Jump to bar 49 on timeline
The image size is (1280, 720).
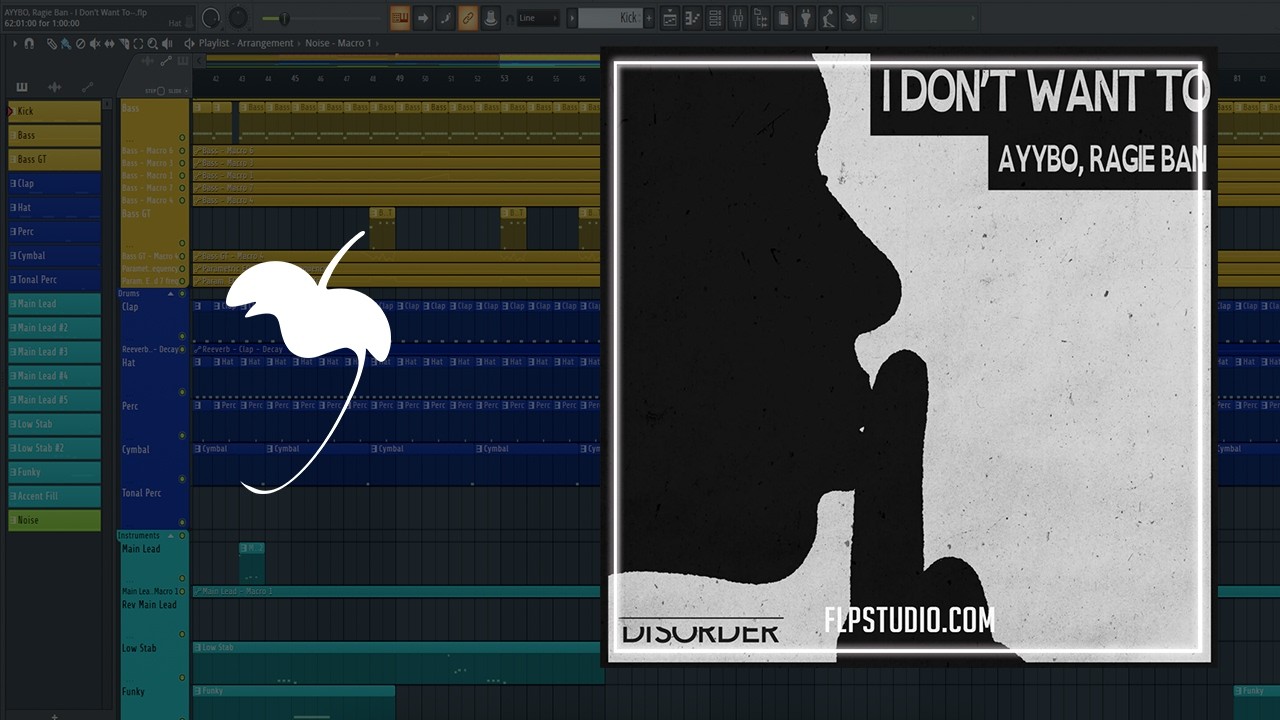click(399, 78)
